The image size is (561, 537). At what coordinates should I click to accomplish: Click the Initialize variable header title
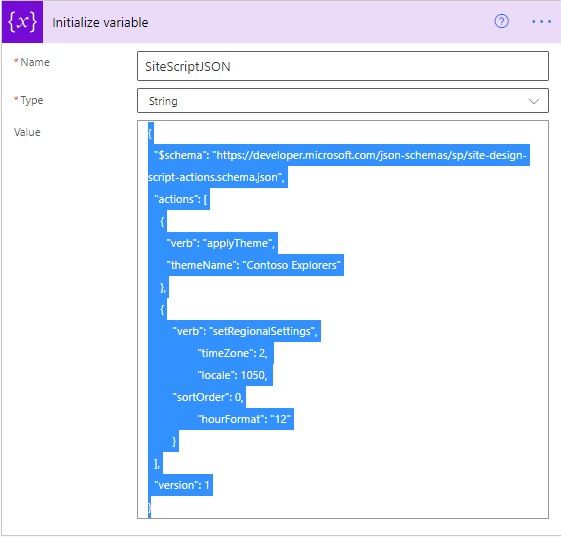point(100,23)
